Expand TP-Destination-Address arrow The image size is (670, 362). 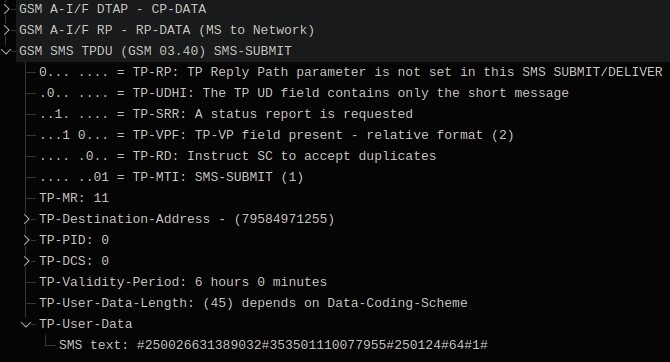26,219
